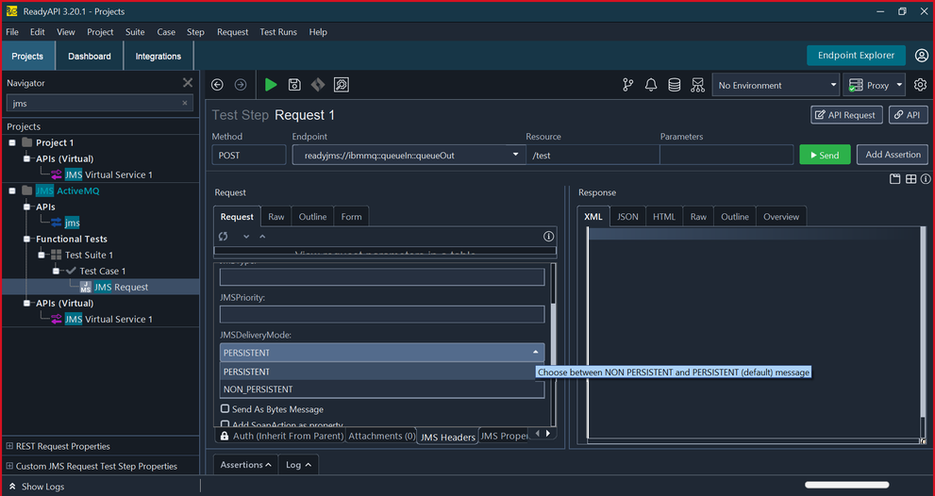935x496 pixels.
Task: Collapse the Project 1 tree node
Action: pyautogui.click(x=12, y=143)
